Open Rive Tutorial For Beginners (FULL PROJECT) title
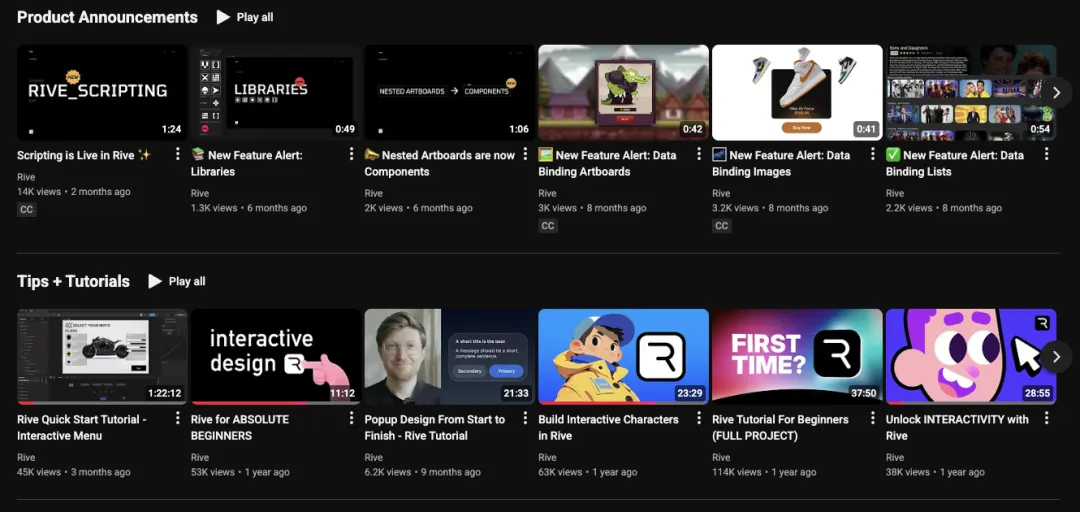This screenshot has height=512, width=1080. click(780, 427)
